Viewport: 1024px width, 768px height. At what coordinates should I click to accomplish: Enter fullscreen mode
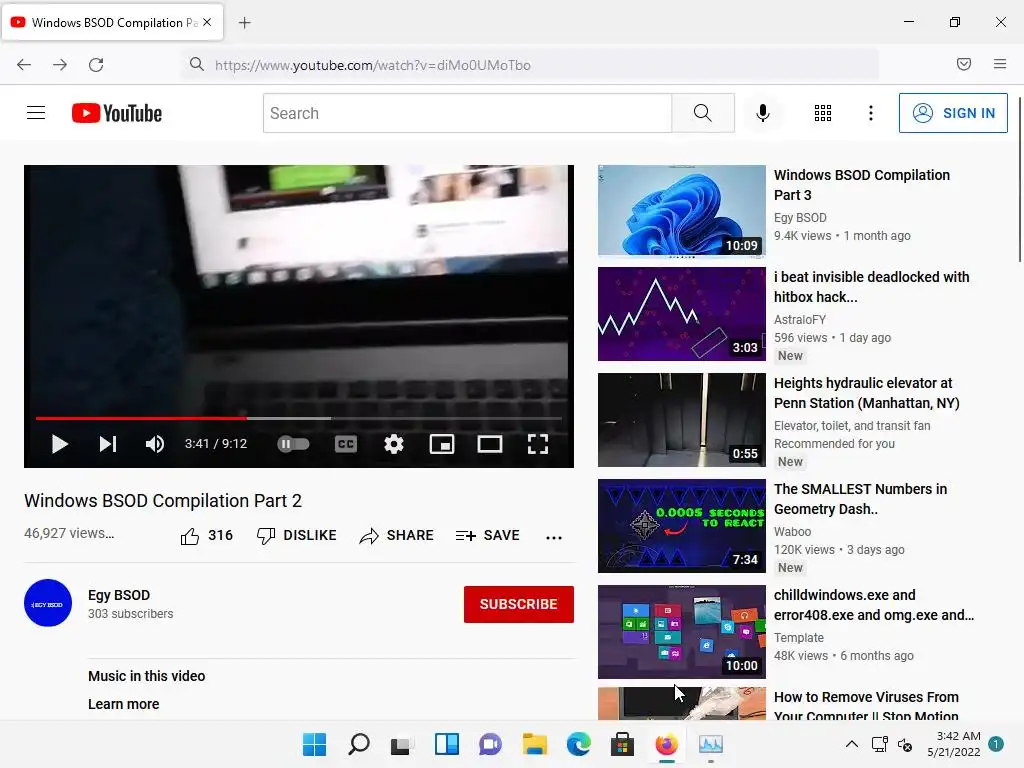click(537, 444)
